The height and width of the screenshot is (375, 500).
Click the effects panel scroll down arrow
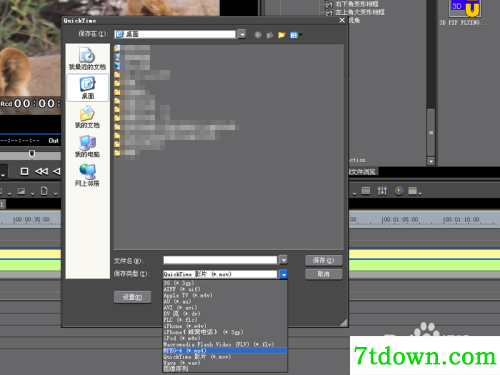click(431, 161)
